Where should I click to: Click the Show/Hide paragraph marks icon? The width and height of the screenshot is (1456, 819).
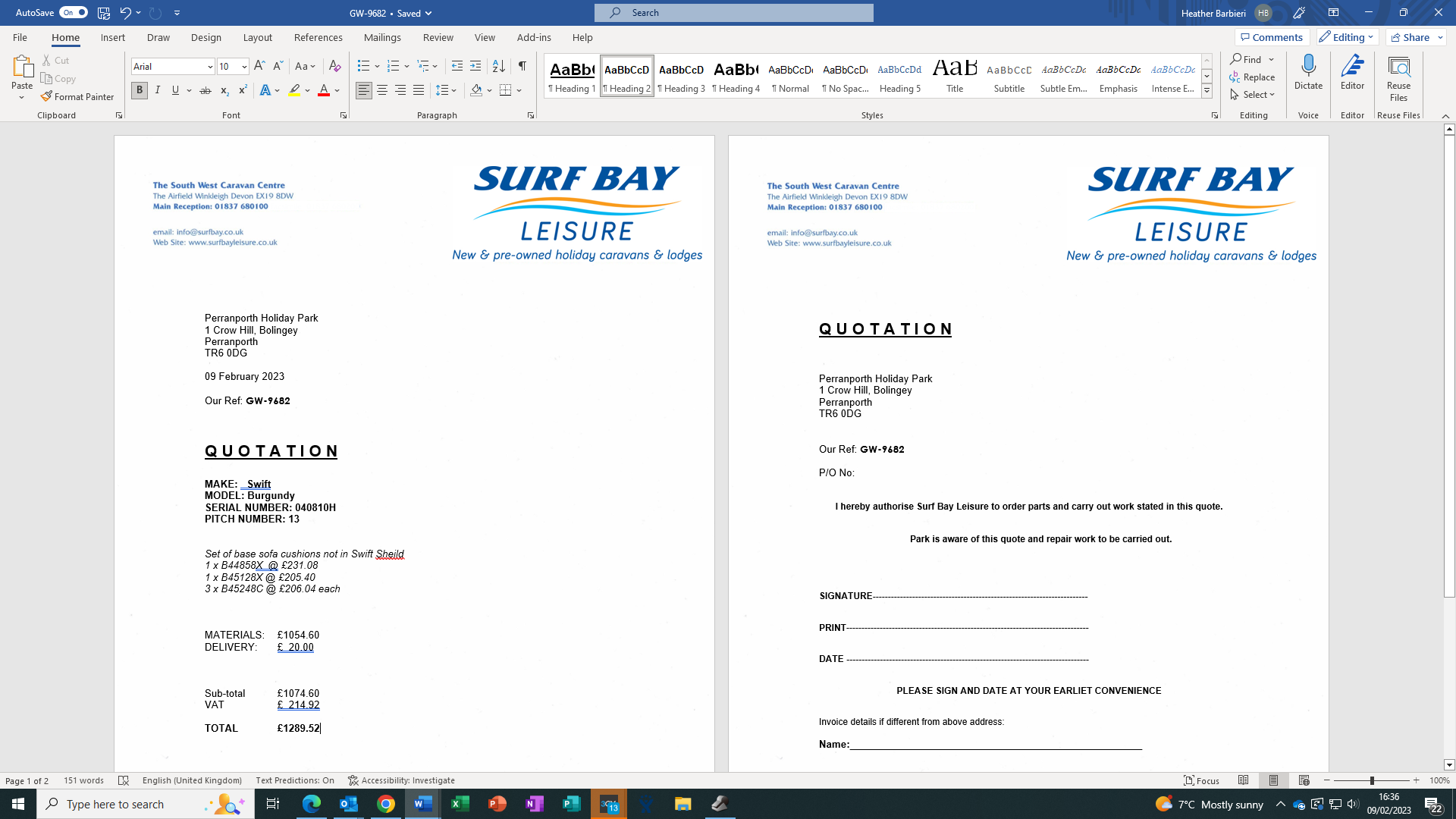click(x=522, y=66)
